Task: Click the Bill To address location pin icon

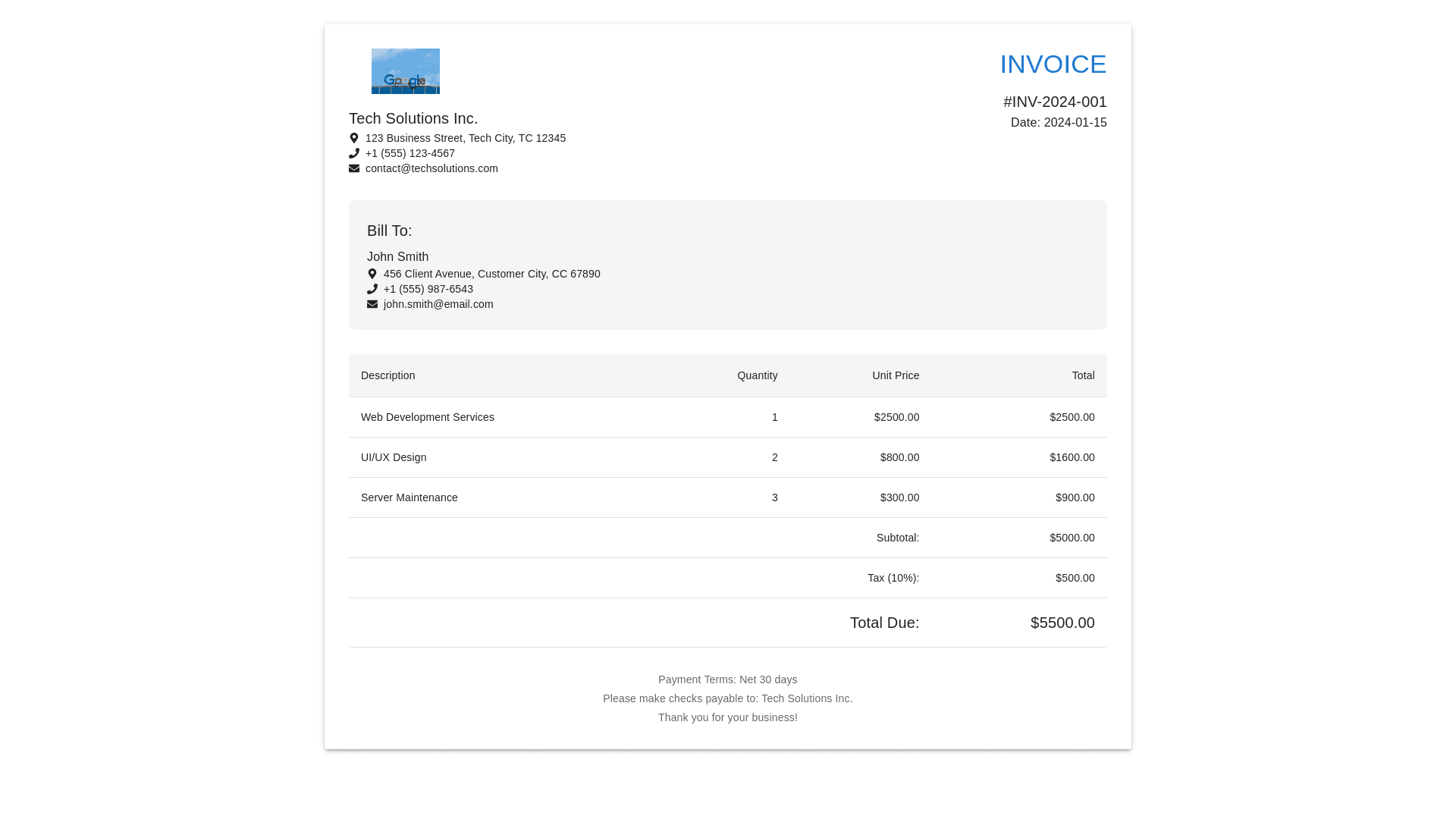Action: pos(372,274)
